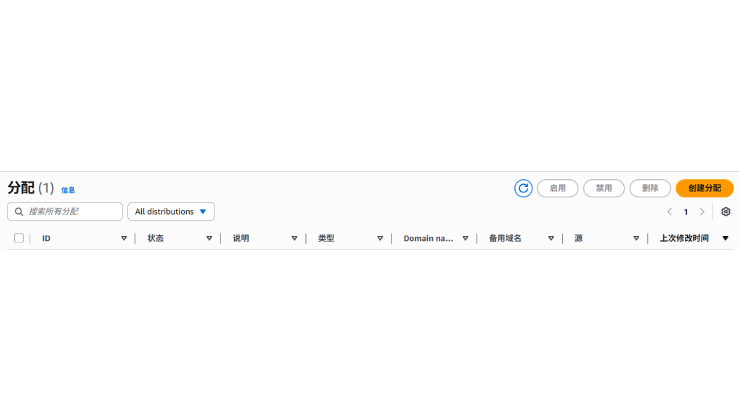Click the 删除 button
This screenshot has height=415, width=739.
pos(650,188)
